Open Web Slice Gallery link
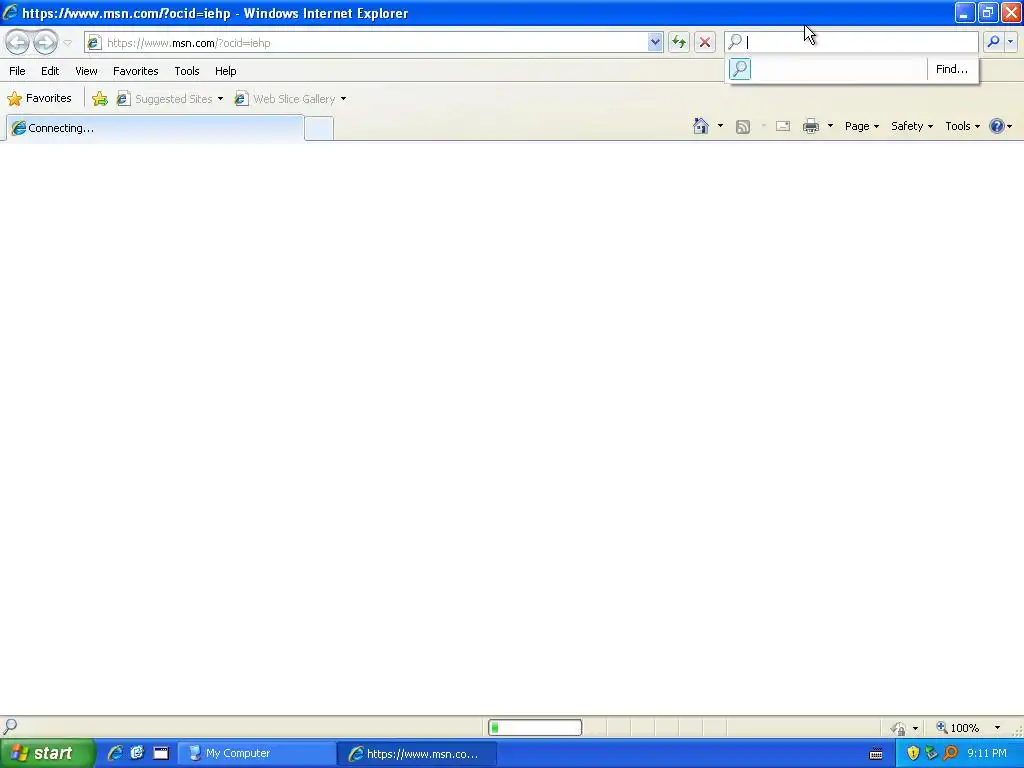Screen dimensions: 1024x768 coord(285,99)
